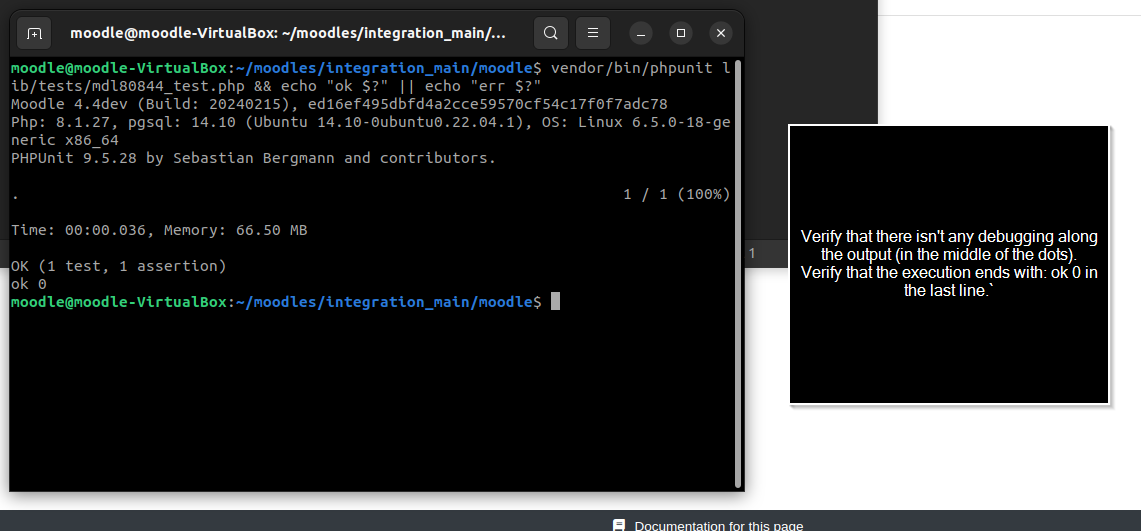Maximize the terminal window

coord(681,33)
